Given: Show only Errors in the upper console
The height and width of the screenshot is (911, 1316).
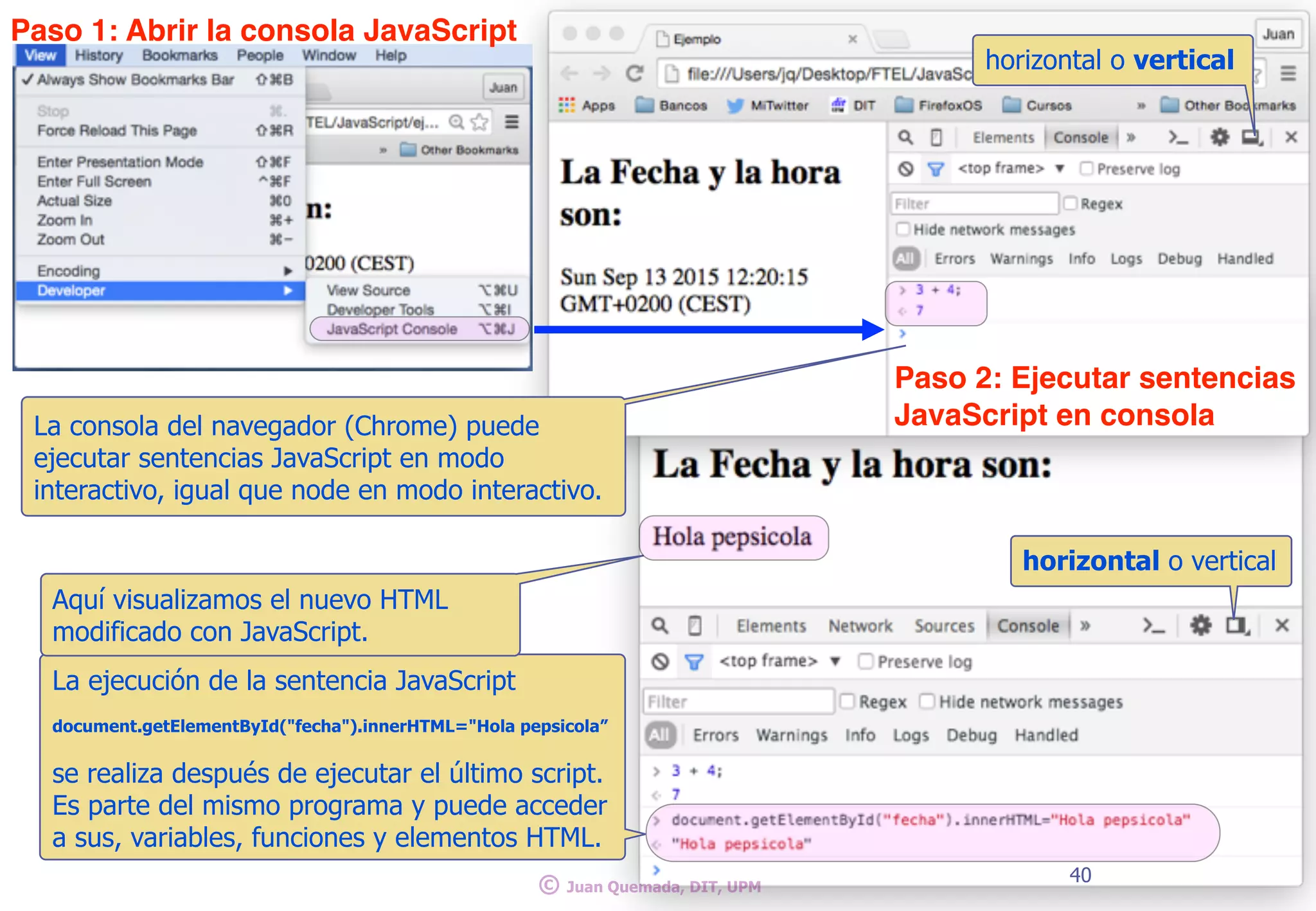Looking at the screenshot, I should [x=955, y=258].
